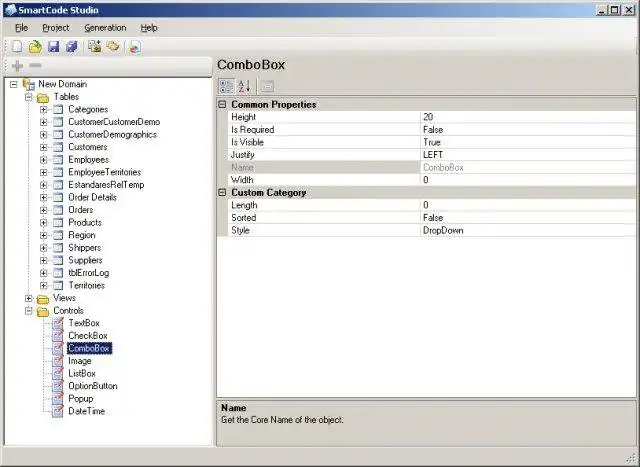Viewport: 640px width, 467px height.
Task: Click the TextBox control icon
Action: (x=58, y=323)
